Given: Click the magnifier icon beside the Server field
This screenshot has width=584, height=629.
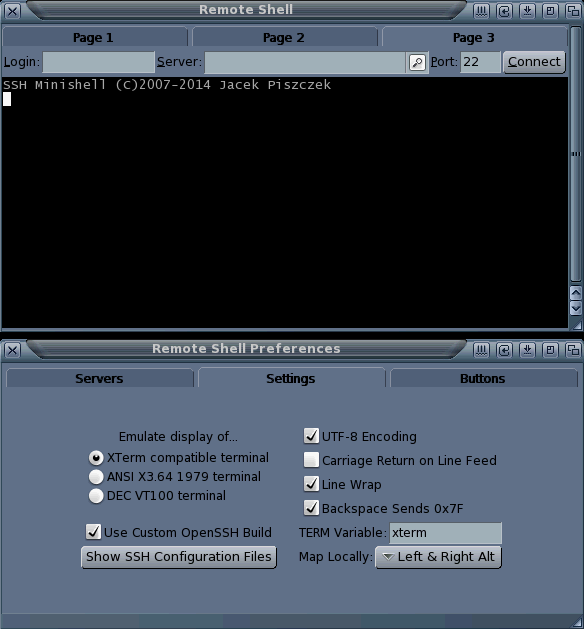Looking at the screenshot, I should click(417, 62).
